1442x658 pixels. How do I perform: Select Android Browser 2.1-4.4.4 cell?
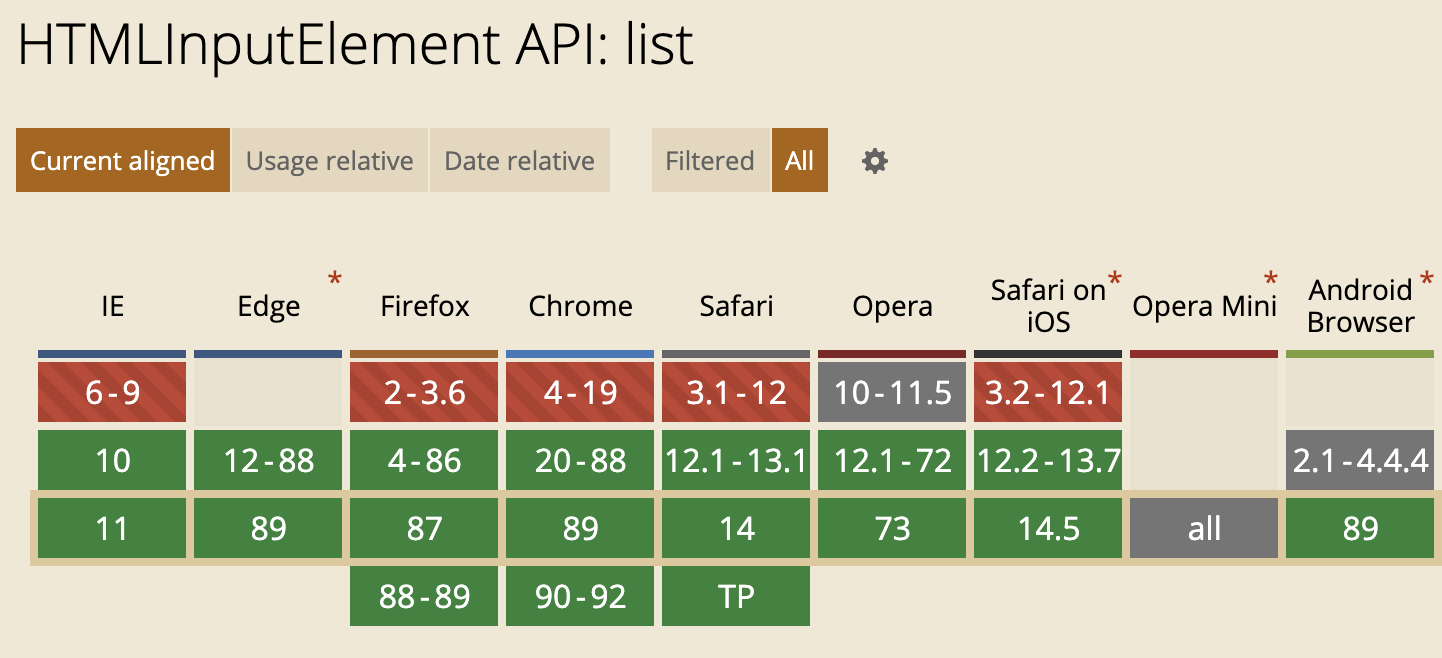pos(1360,460)
